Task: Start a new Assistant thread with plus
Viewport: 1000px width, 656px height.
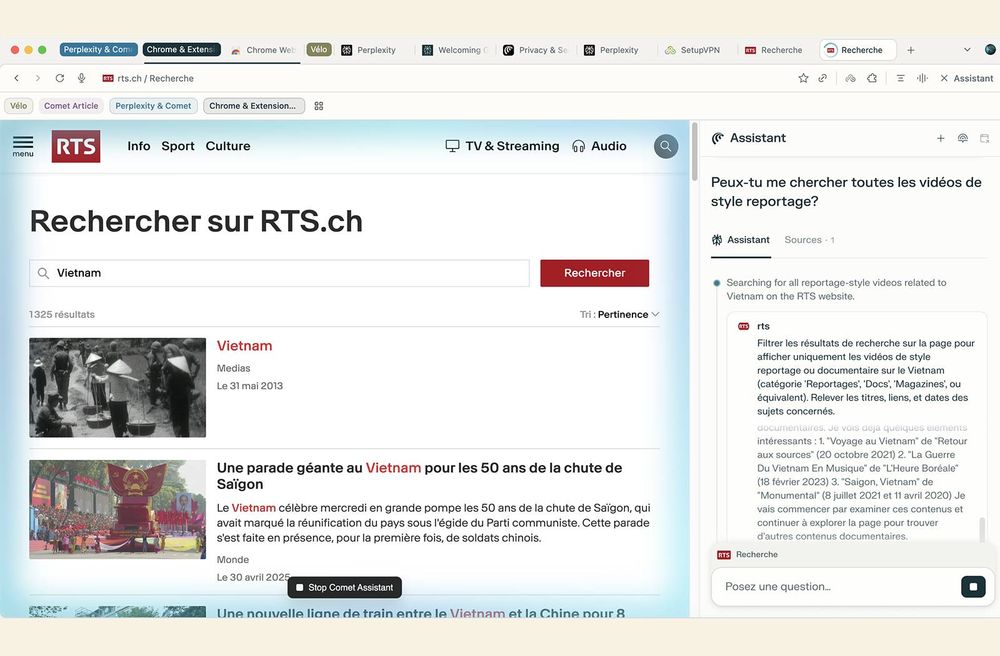Action: click(x=940, y=138)
